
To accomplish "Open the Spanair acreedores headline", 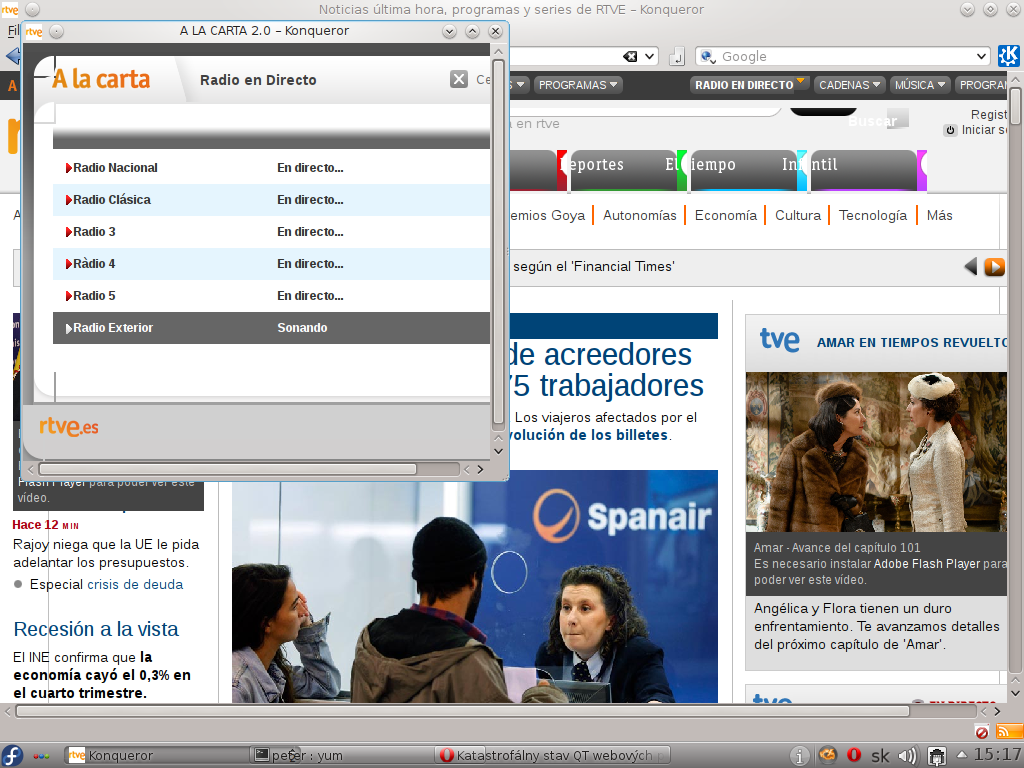I will click(607, 370).
